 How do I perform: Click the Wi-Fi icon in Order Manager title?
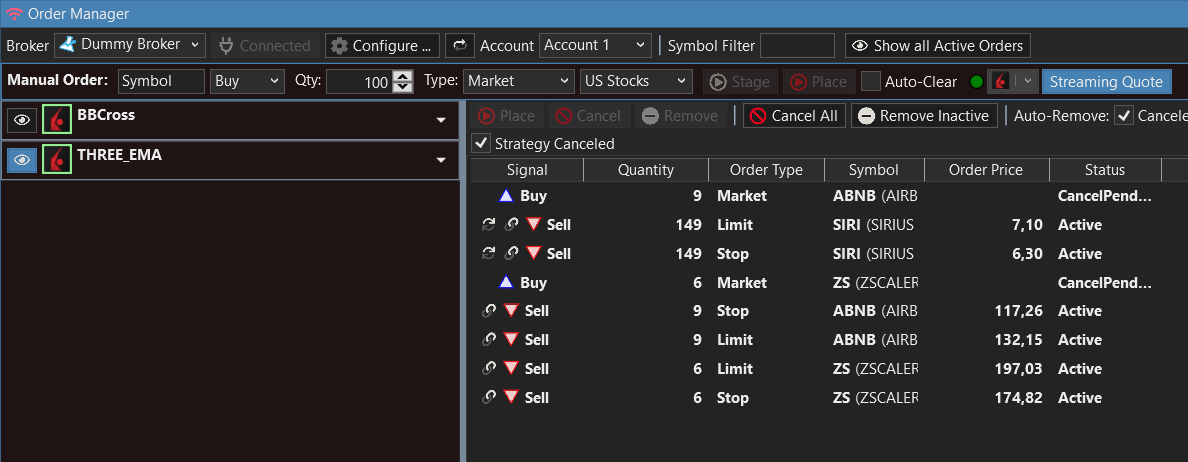point(14,14)
